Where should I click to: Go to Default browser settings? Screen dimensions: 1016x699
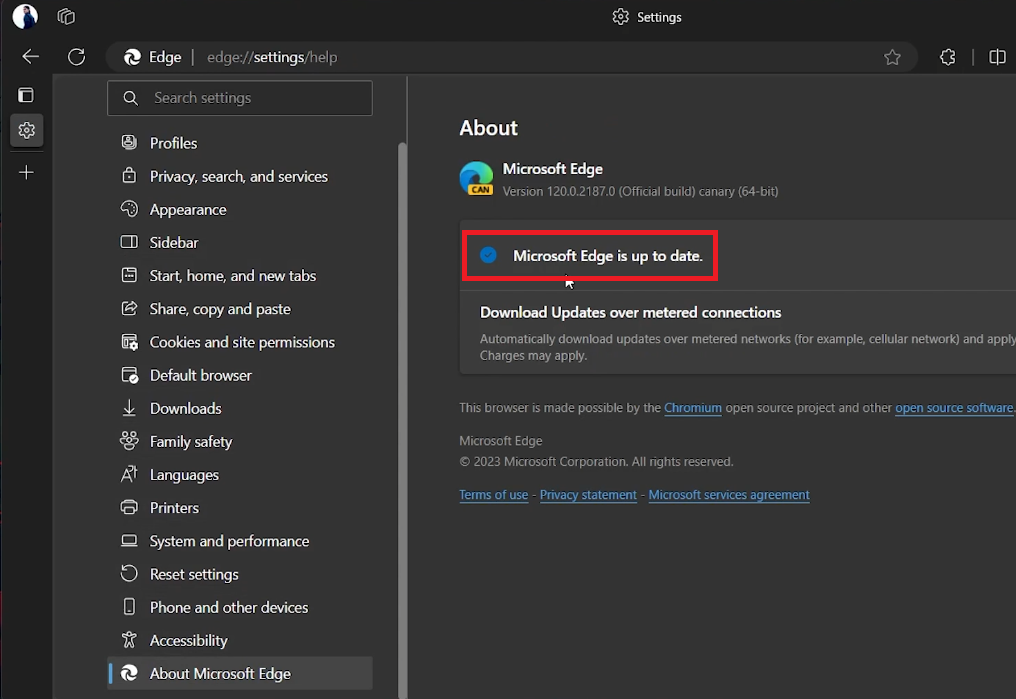(240, 375)
